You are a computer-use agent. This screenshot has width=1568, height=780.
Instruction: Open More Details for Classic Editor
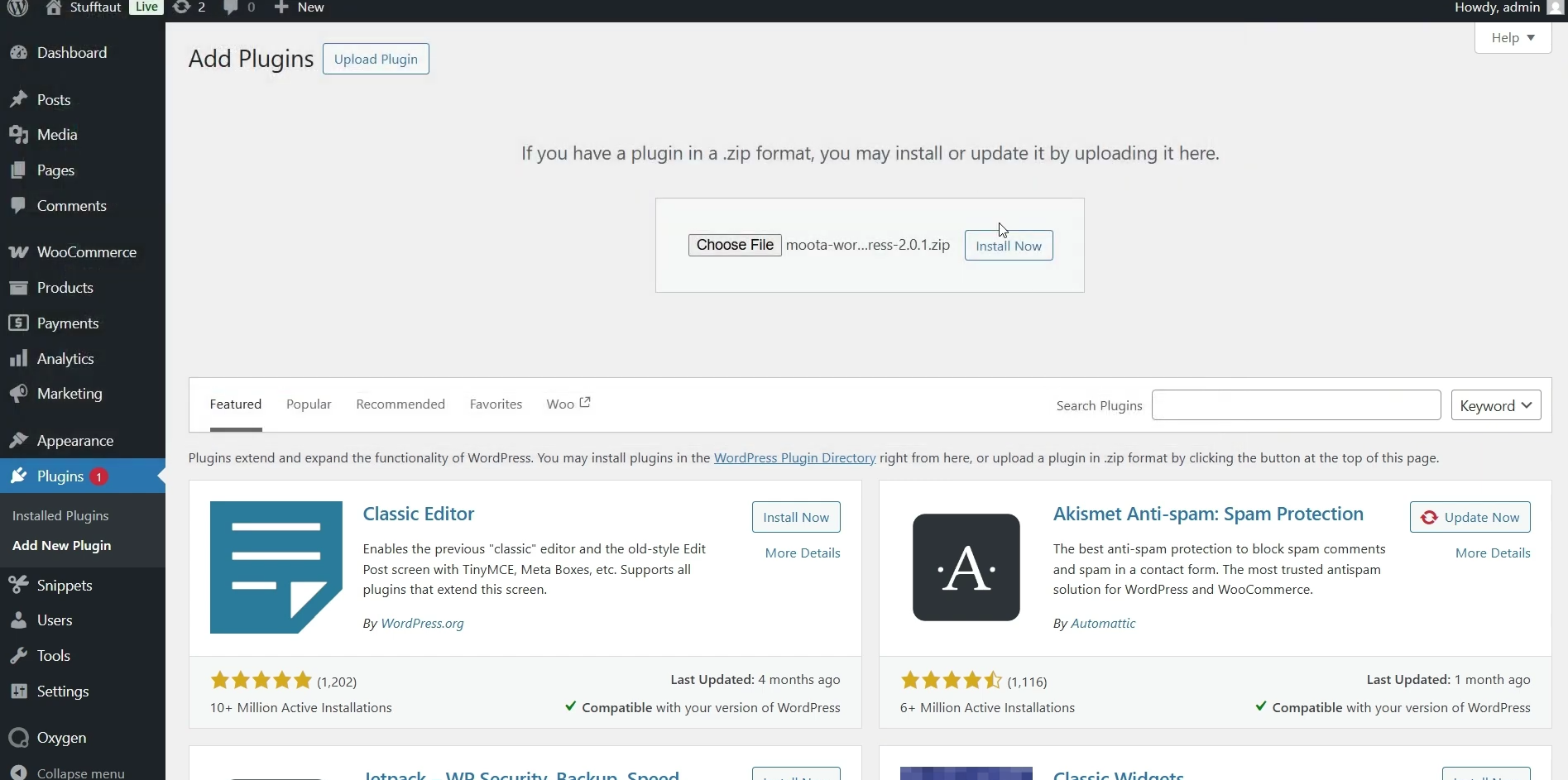pos(803,553)
